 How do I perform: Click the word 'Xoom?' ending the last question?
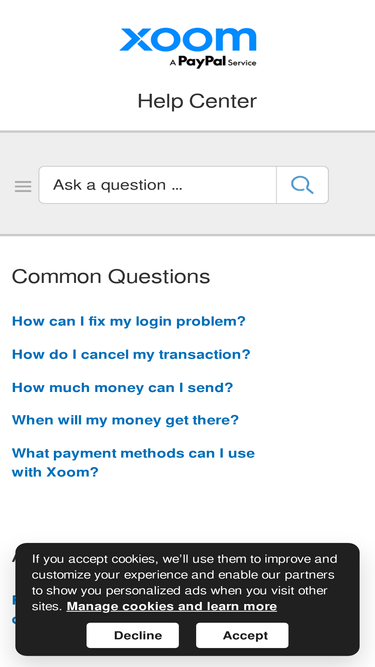[x=72, y=472]
